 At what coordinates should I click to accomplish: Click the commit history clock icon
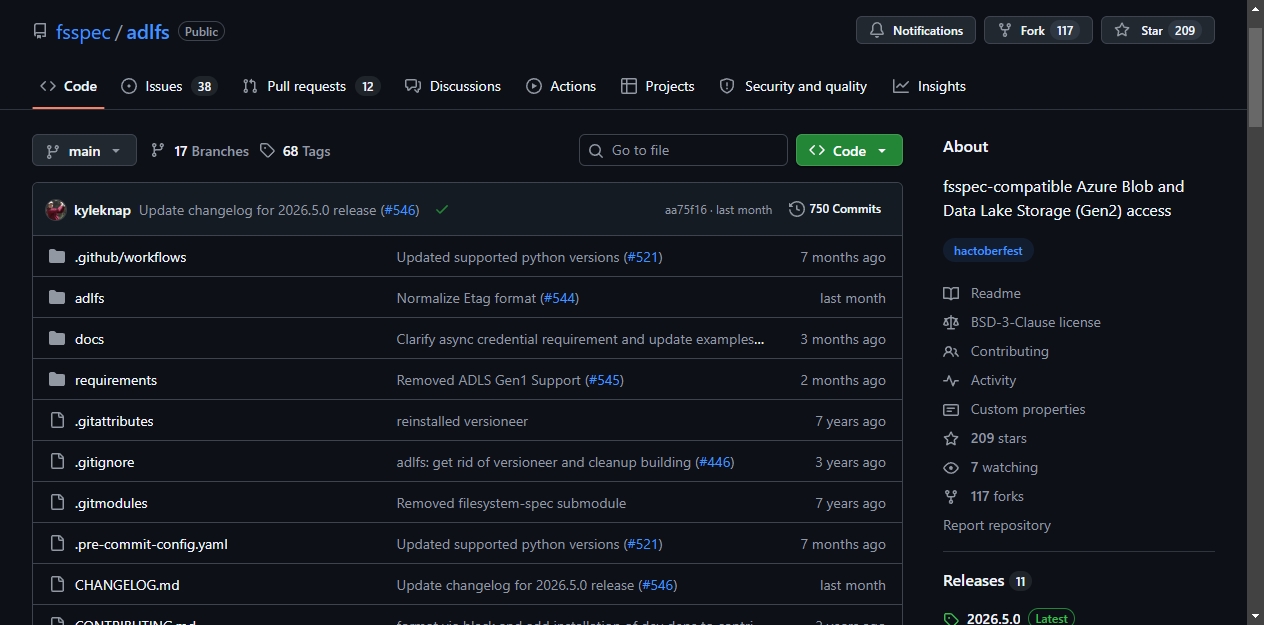[x=797, y=209]
